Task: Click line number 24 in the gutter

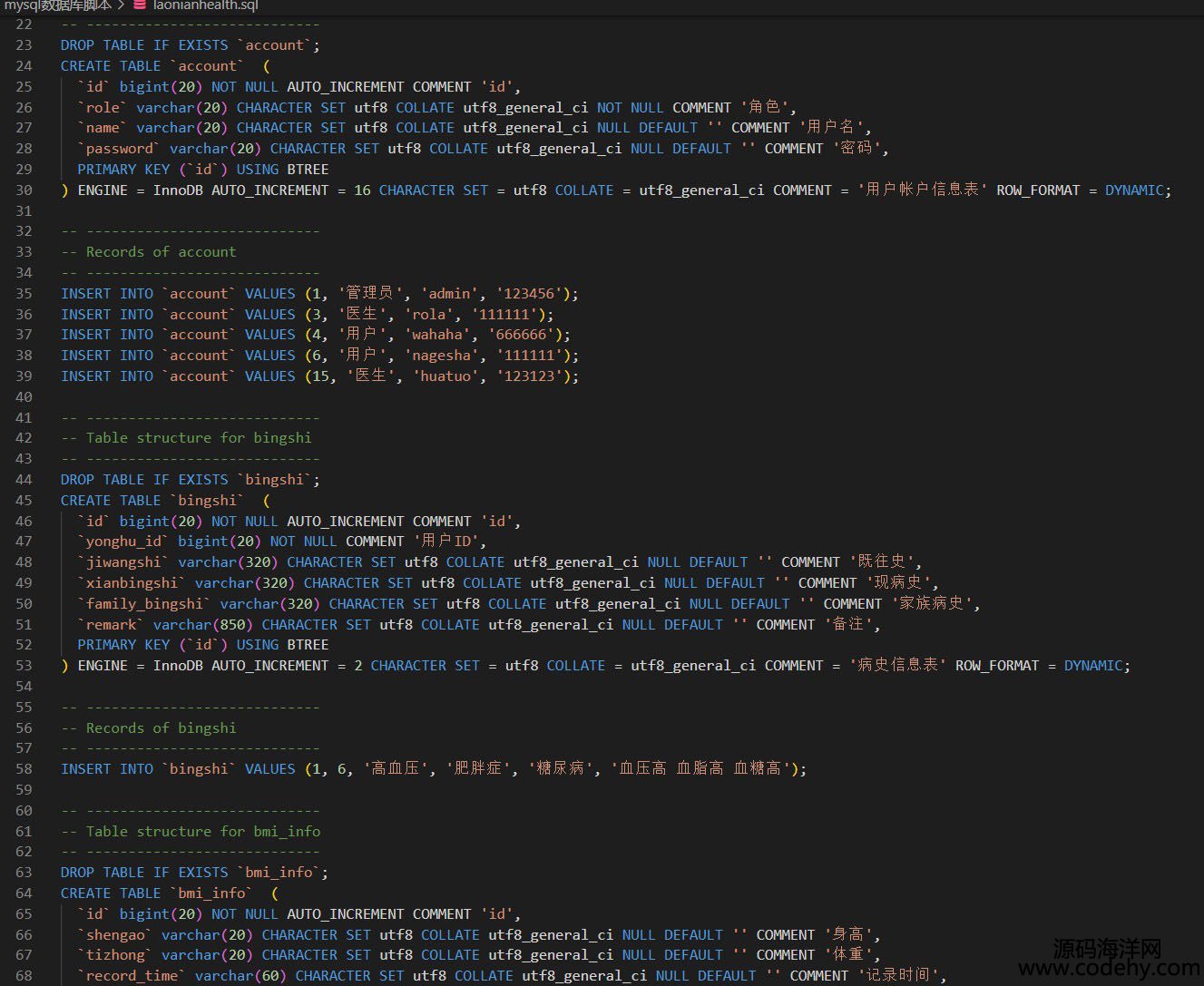Action: [x=24, y=66]
